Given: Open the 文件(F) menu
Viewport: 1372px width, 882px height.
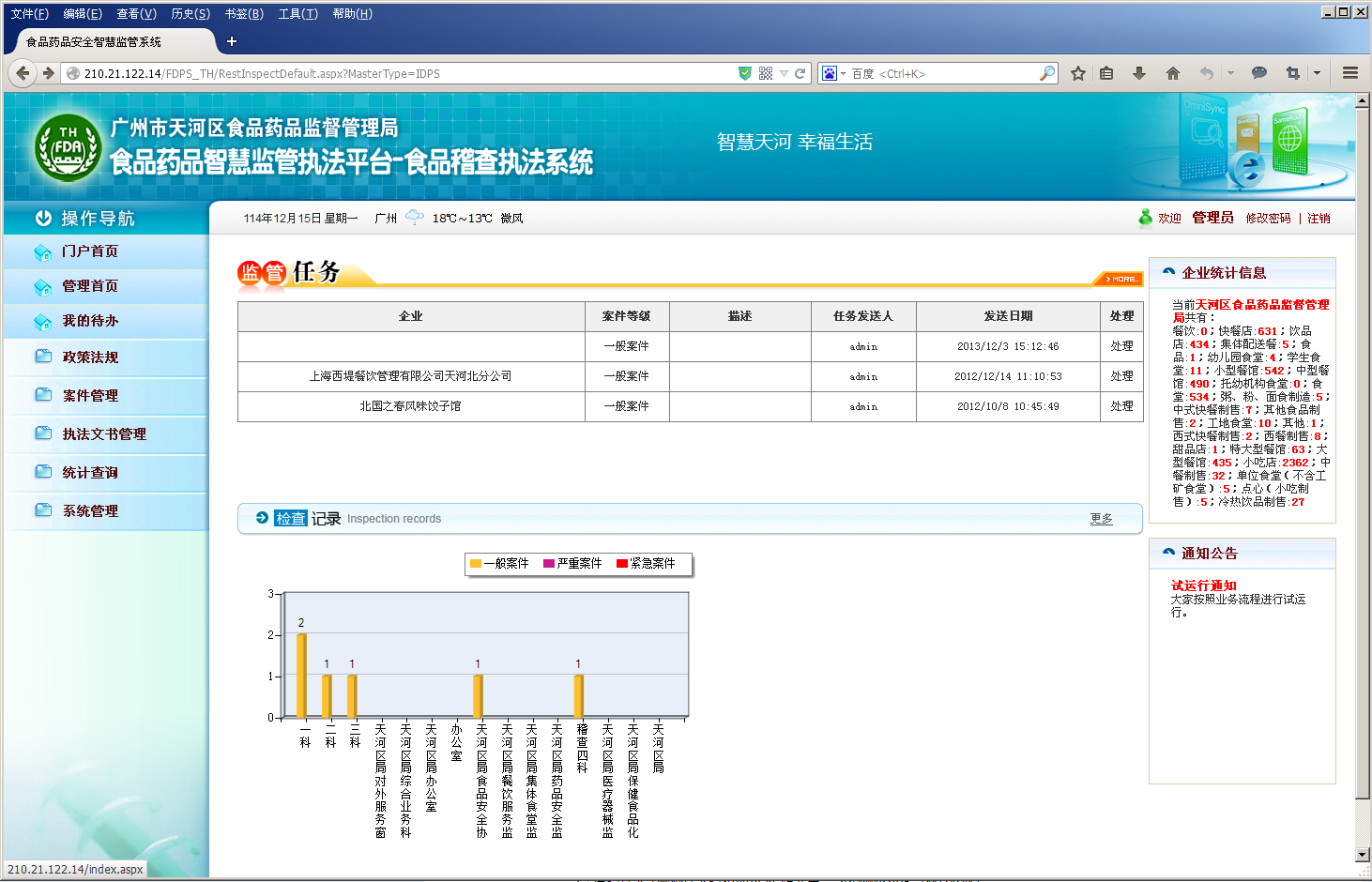Looking at the screenshot, I should coord(29,14).
